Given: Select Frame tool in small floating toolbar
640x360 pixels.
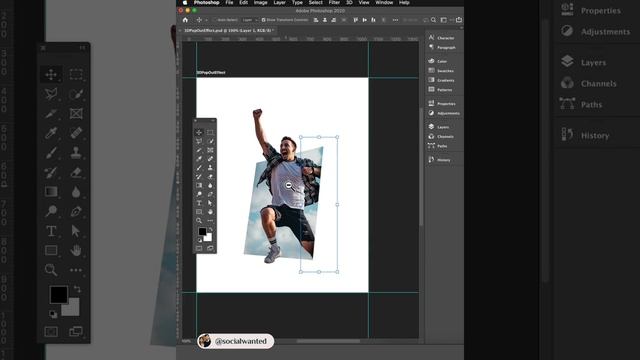Looking at the screenshot, I should tap(210, 150).
